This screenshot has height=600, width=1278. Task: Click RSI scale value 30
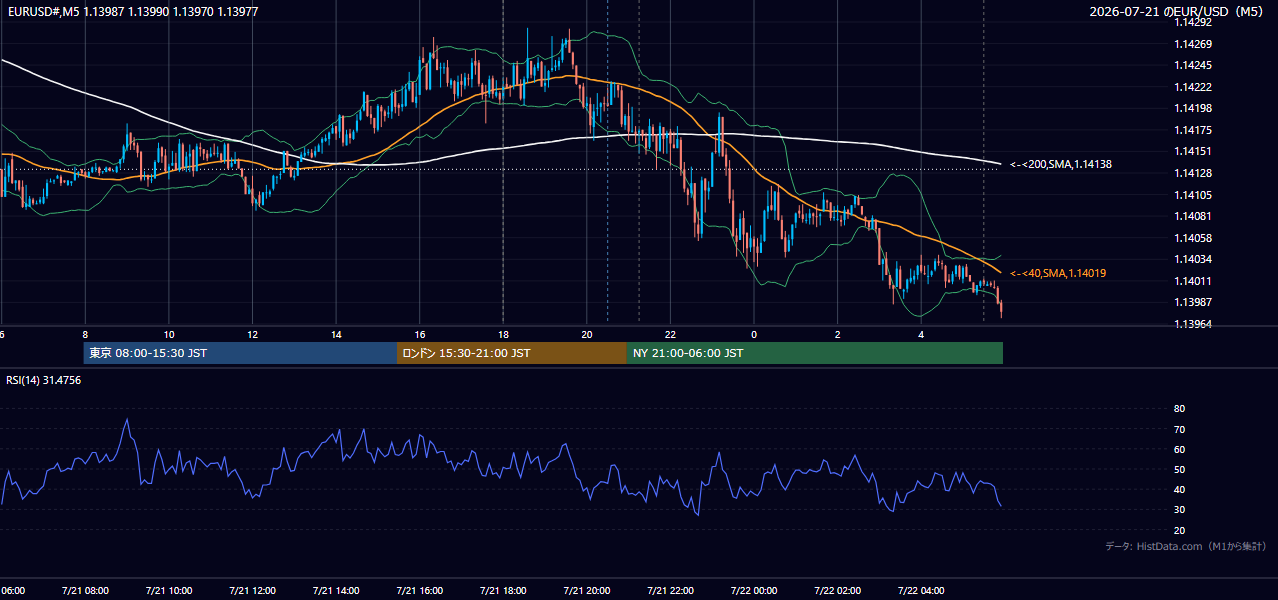pos(1180,510)
